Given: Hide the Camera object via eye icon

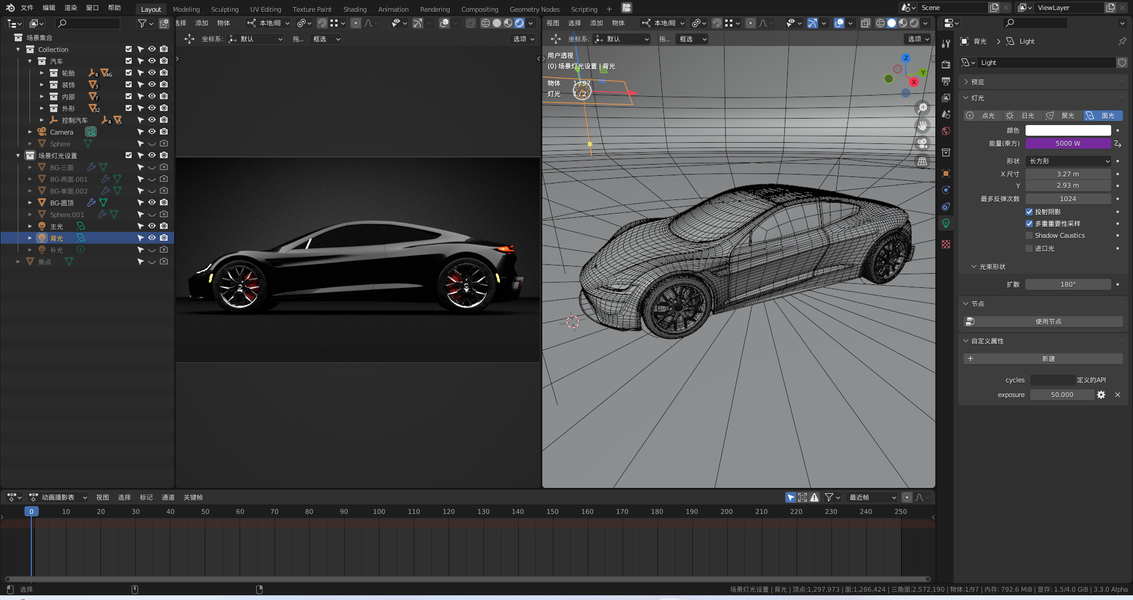Looking at the screenshot, I should 152,132.
